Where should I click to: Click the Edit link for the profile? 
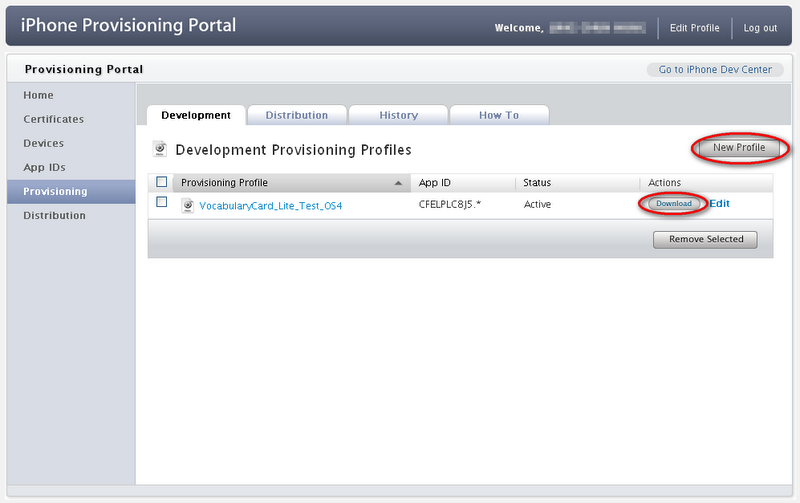pyautogui.click(x=719, y=203)
